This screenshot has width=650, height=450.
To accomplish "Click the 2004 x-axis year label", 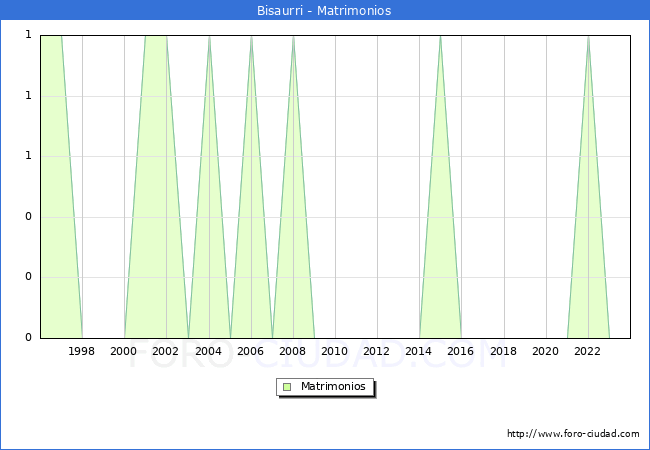I will click(x=209, y=351).
